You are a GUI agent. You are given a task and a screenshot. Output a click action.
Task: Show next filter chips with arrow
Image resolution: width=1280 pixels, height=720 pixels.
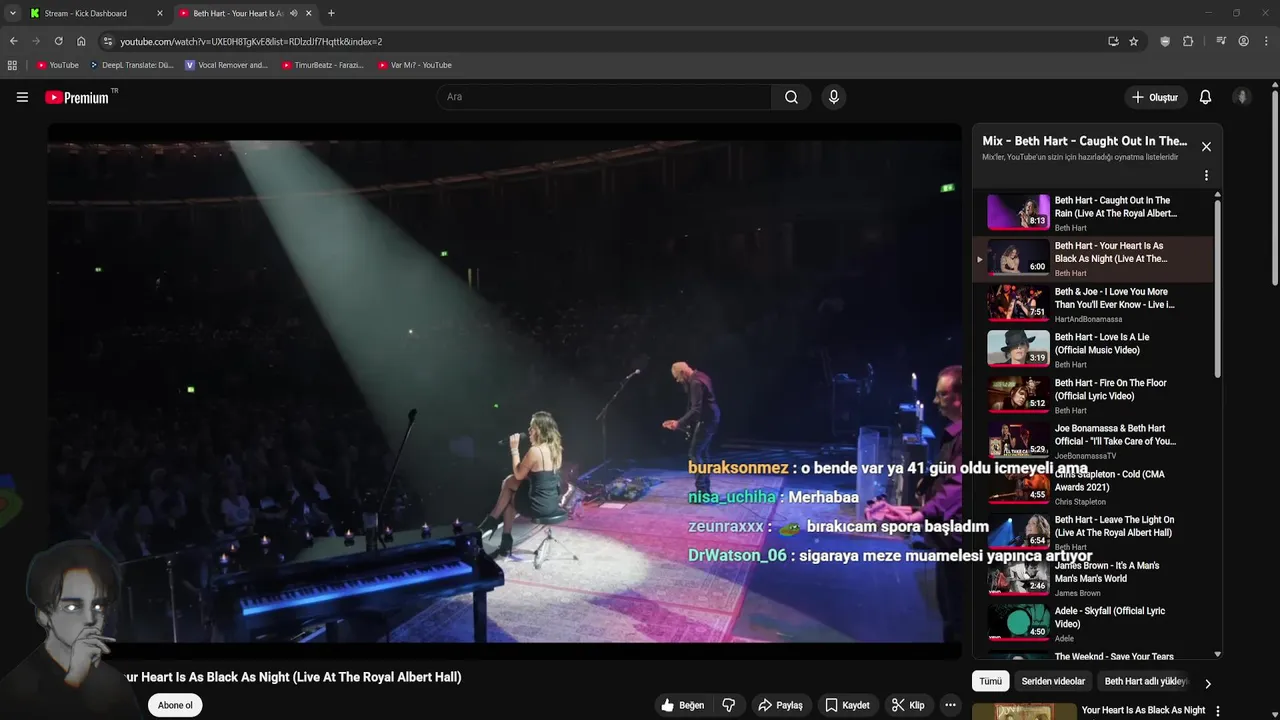click(1207, 683)
